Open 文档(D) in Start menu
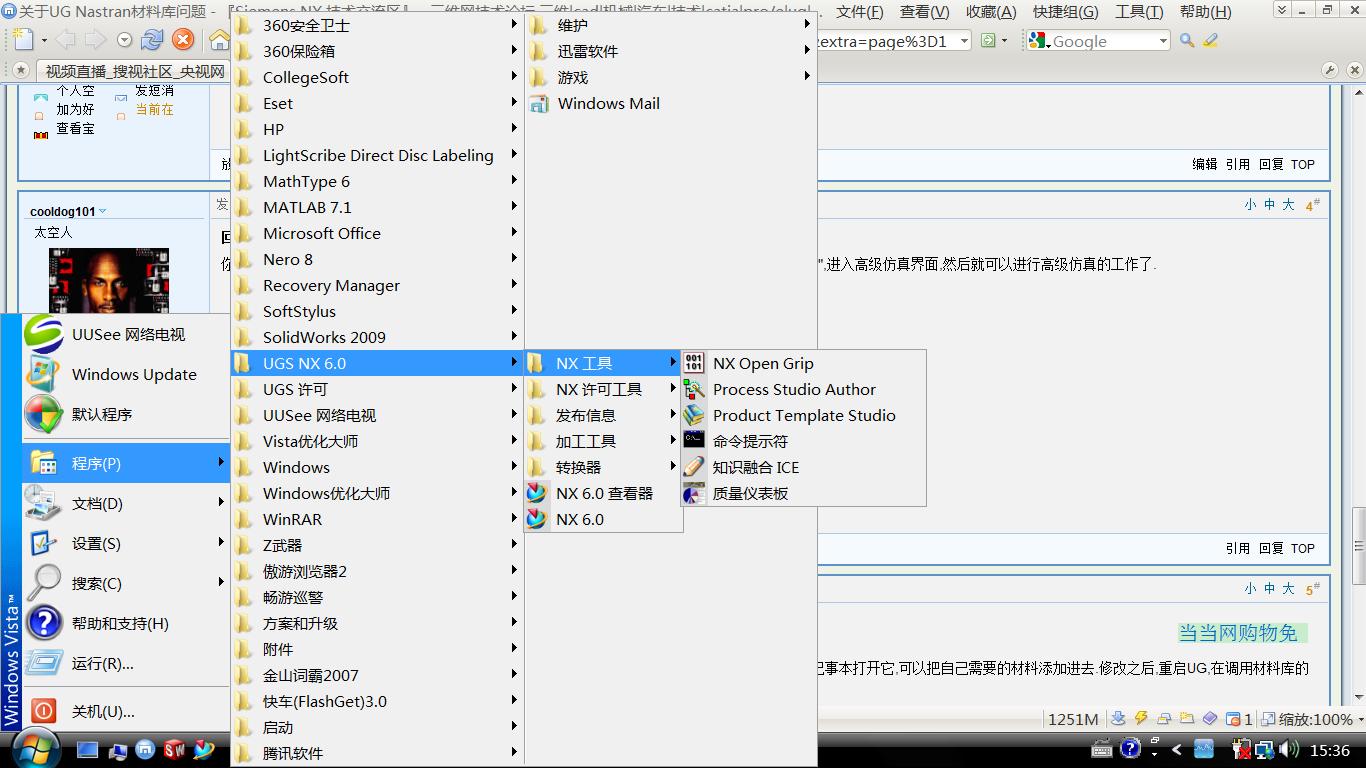This screenshot has width=1366, height=768. pyautogui.click(x=126, y=503)
